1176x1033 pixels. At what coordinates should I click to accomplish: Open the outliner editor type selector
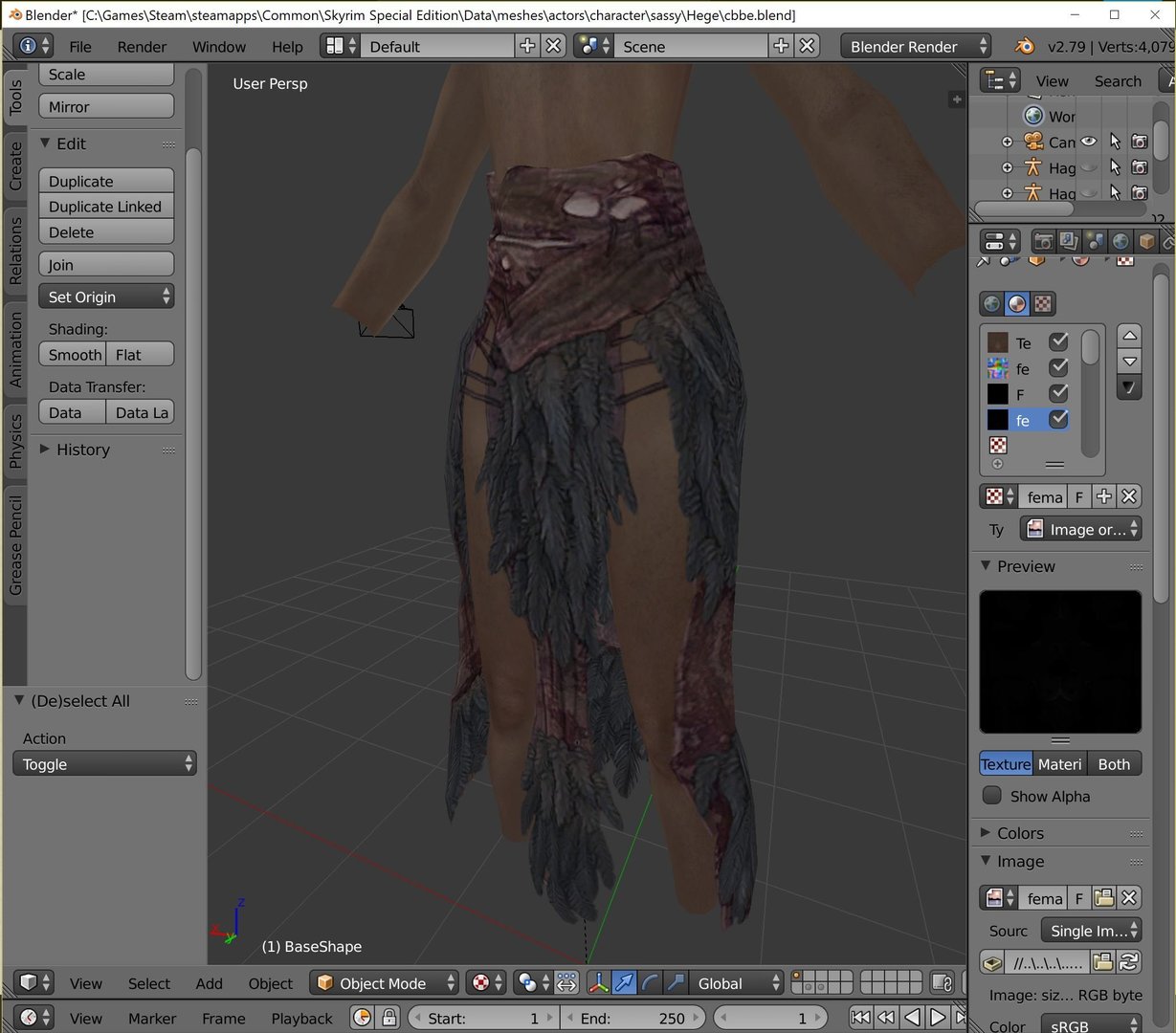pos(1001,80)
